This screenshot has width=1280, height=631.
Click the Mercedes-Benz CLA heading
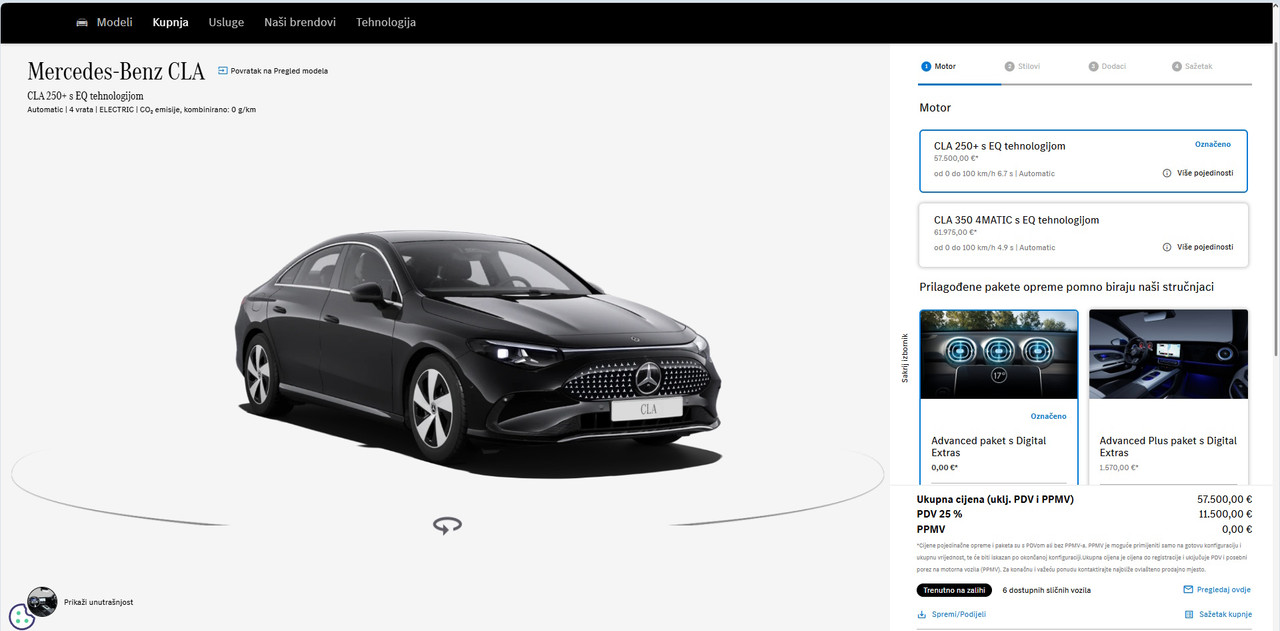click(x=116, y=71)
